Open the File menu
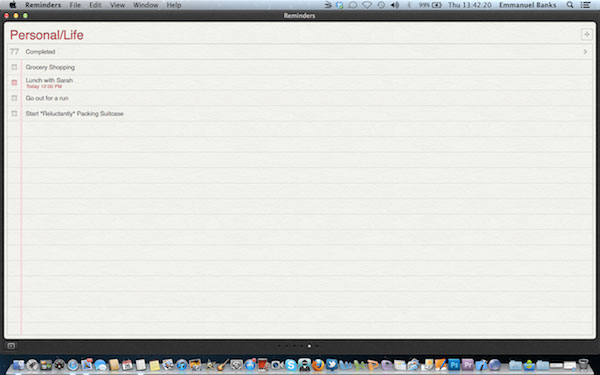Image resolution: width=600 pixels, height=375 pixels. [x=75, y=5]
